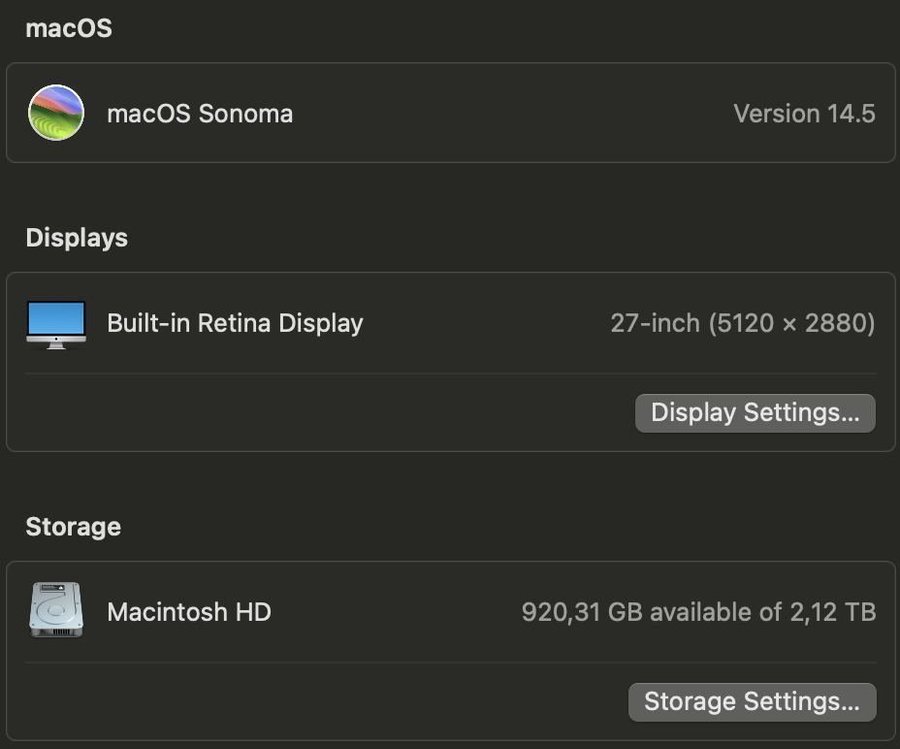
Task: Open Display Settings
Action: click(755, 413)
